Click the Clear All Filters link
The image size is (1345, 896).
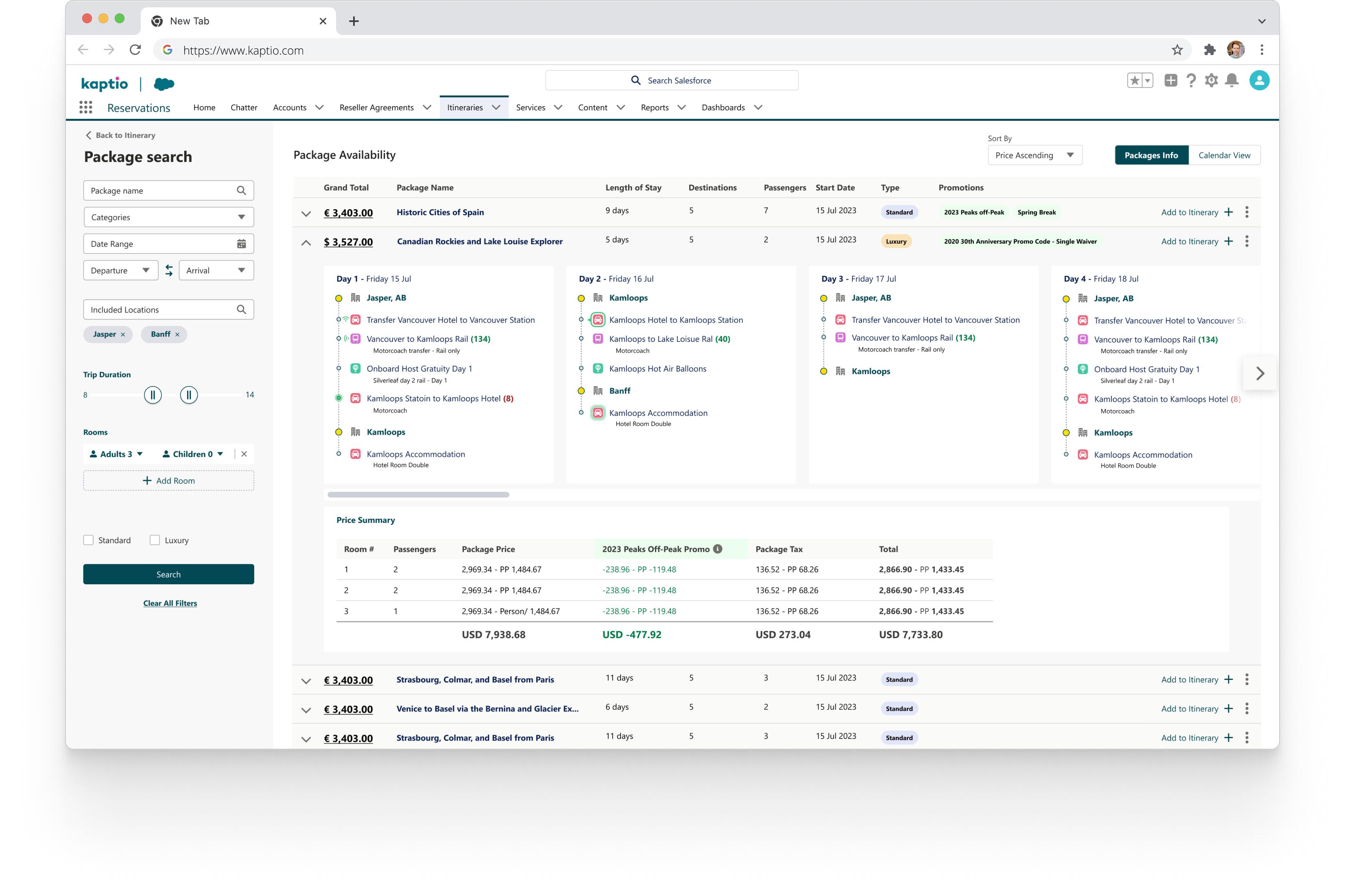[x=170, y=603]
